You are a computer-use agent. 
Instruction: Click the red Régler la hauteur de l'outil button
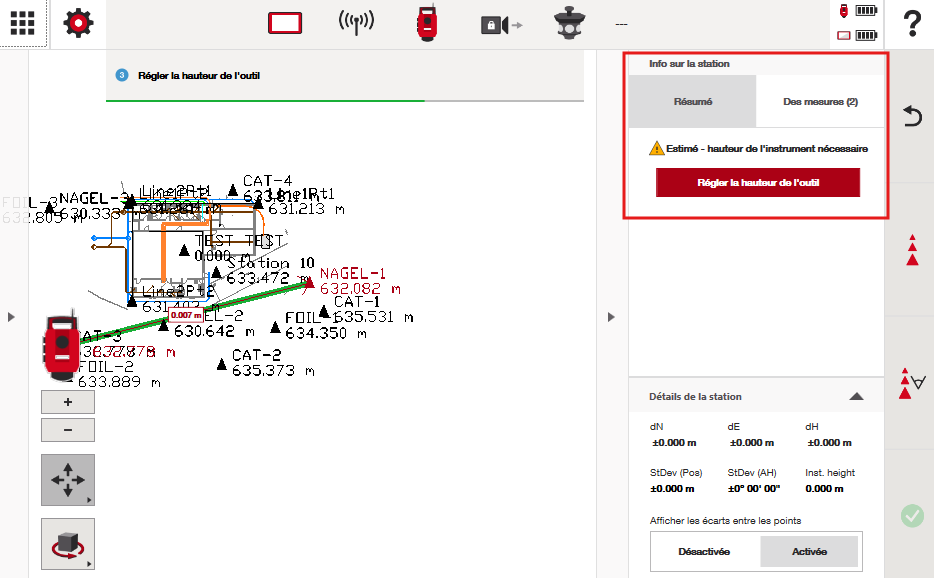757,183
